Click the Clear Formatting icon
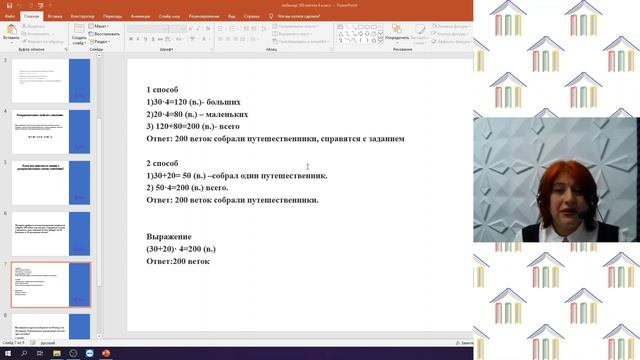Image resolution: width=640 pixels, height=360 pixels. 208,29
